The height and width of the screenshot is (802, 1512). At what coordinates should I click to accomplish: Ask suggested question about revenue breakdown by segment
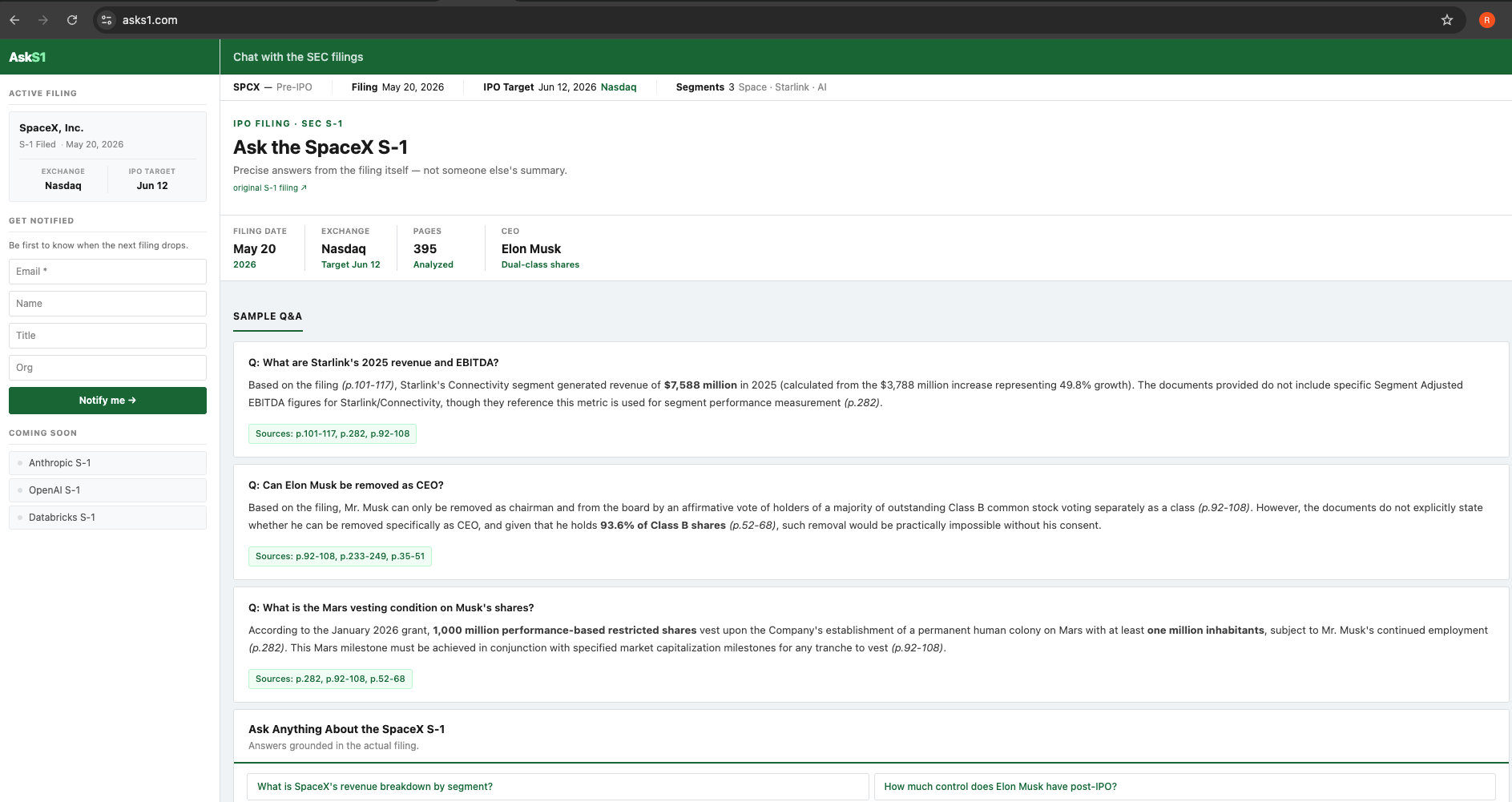click(558, 787)
